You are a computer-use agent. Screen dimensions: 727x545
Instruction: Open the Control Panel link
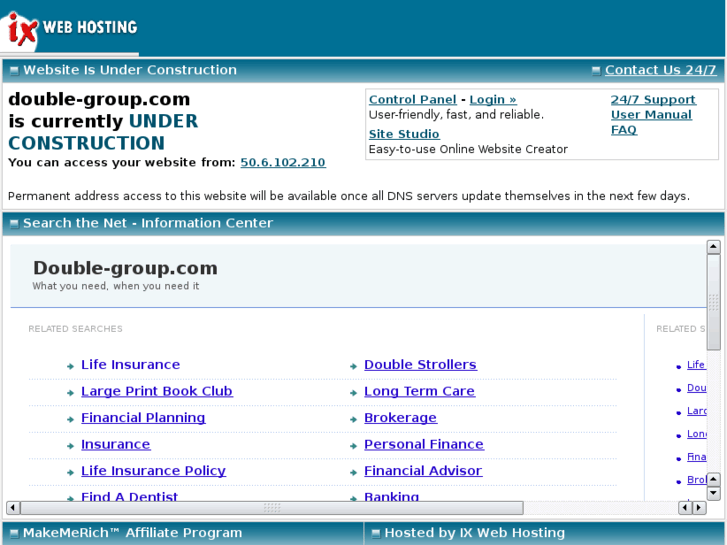pyautogui.click(x=413, y=99)
